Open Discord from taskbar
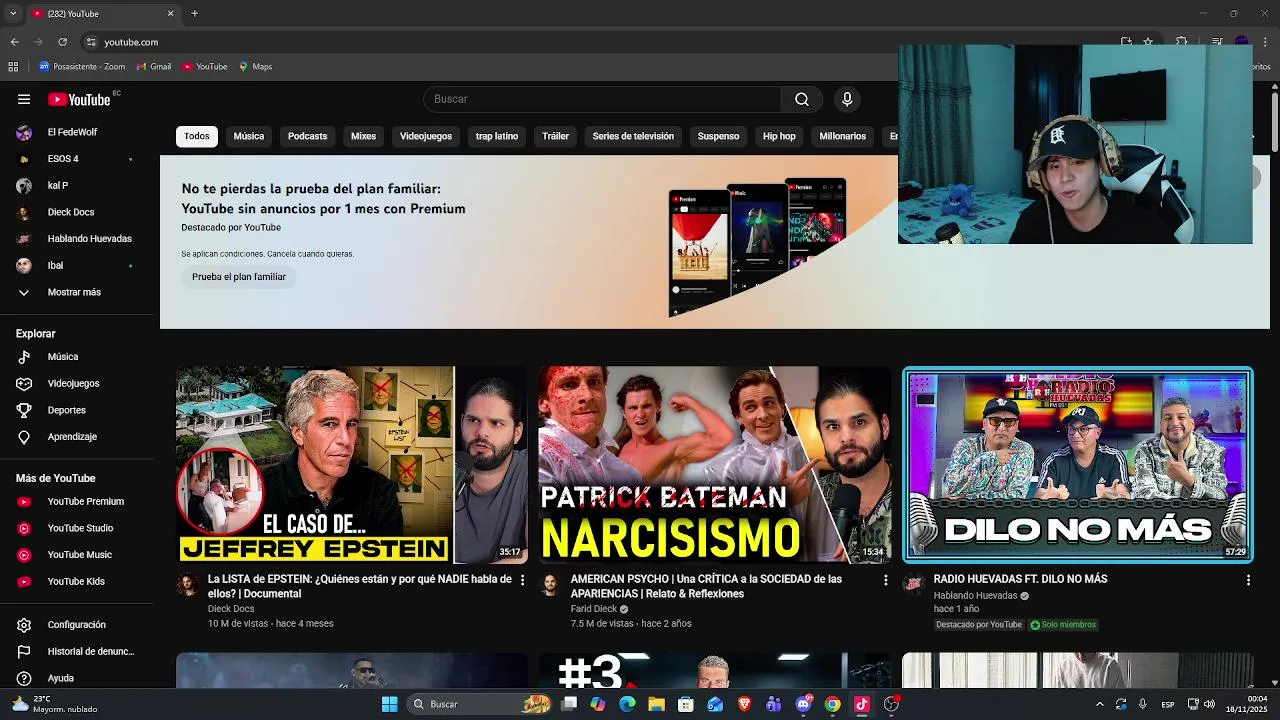1280x720 pixels. pos(803,704)
